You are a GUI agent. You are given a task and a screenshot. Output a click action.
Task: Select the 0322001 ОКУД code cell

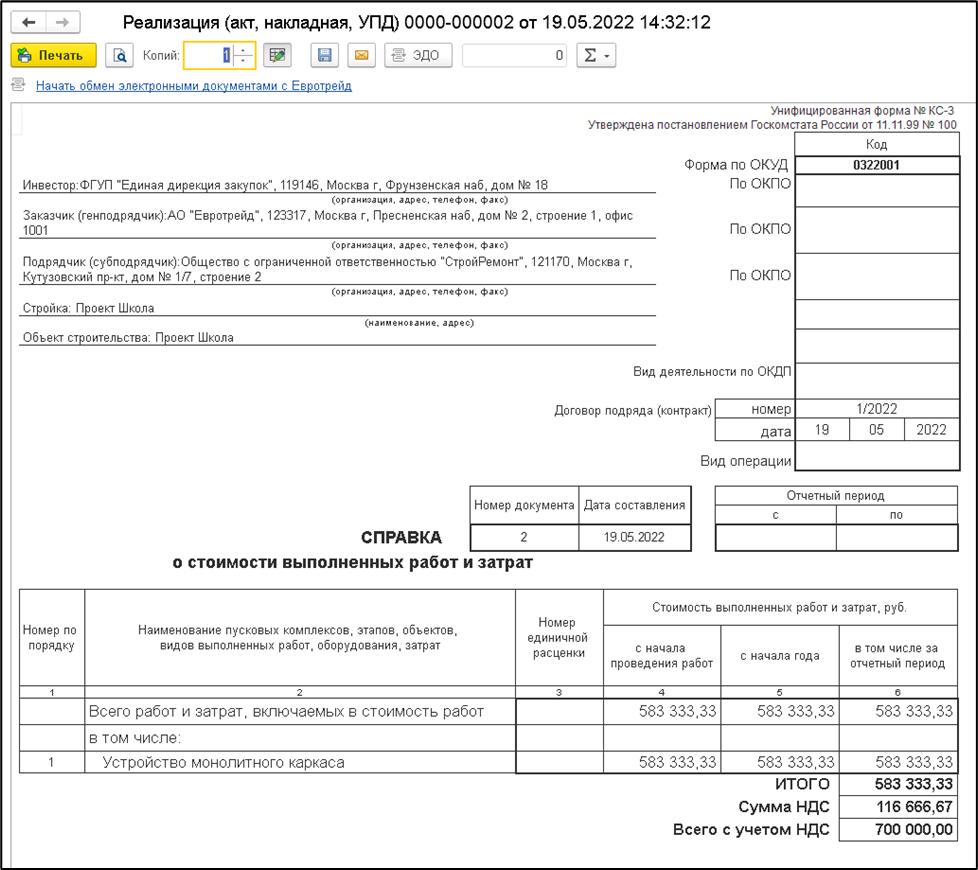click(875, 165)
